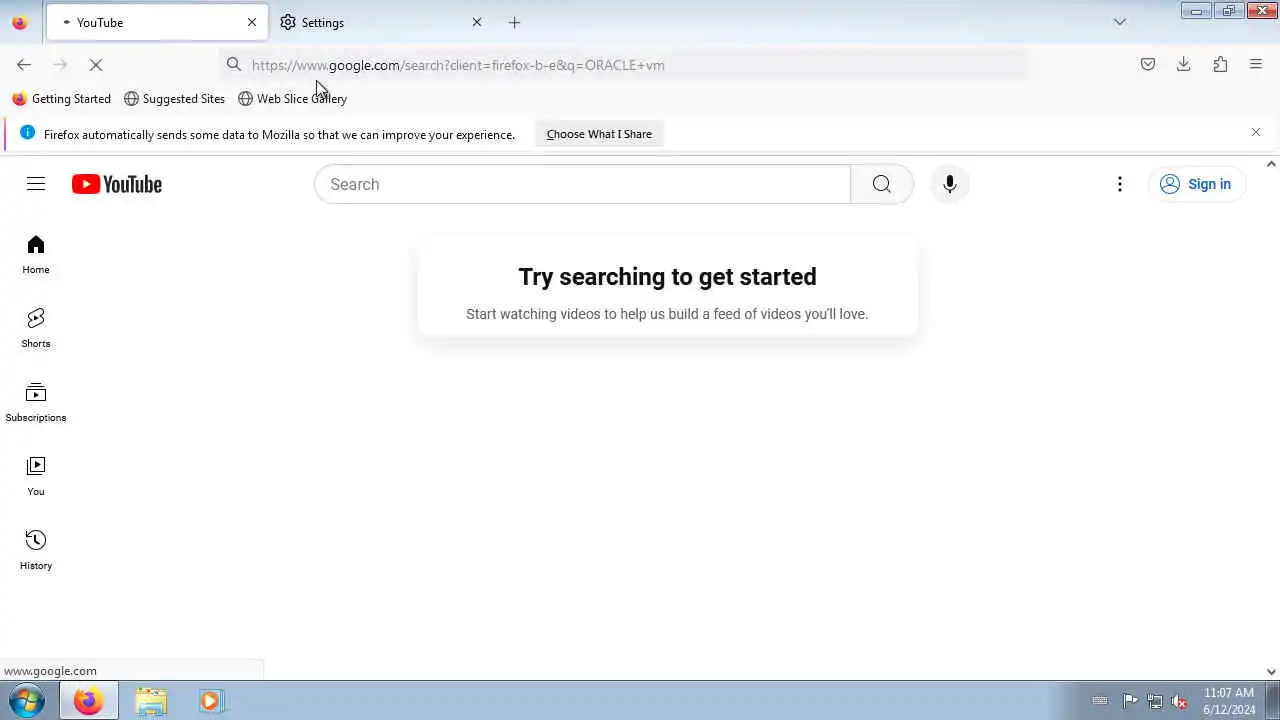1280x720 pixels.
Task: Open the Windows Start menu
Action: (x=27, y=701)
